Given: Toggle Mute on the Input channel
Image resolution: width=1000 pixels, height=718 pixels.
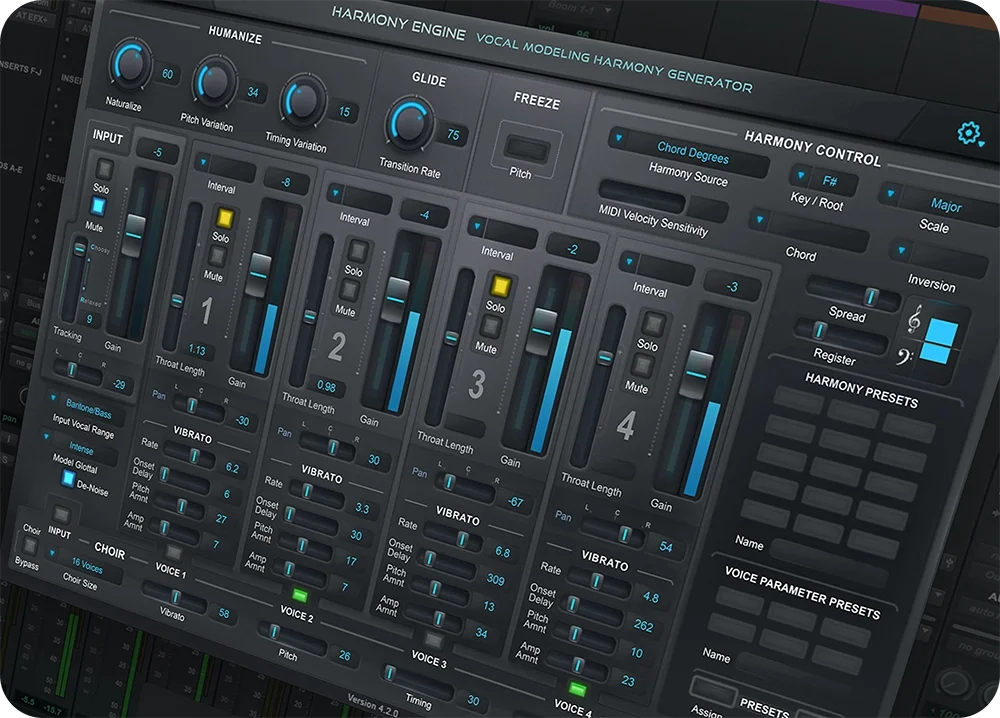Looking at the screenshot, I should point(98,206).
